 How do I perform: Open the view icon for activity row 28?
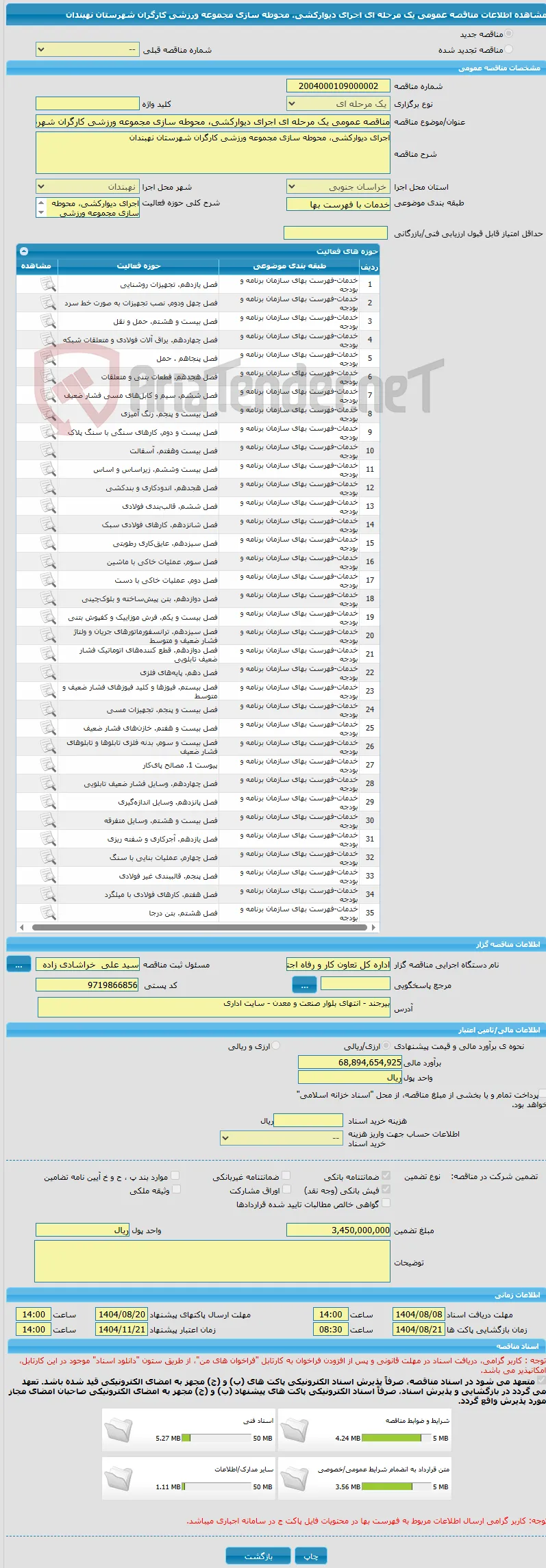click(48, 783)
